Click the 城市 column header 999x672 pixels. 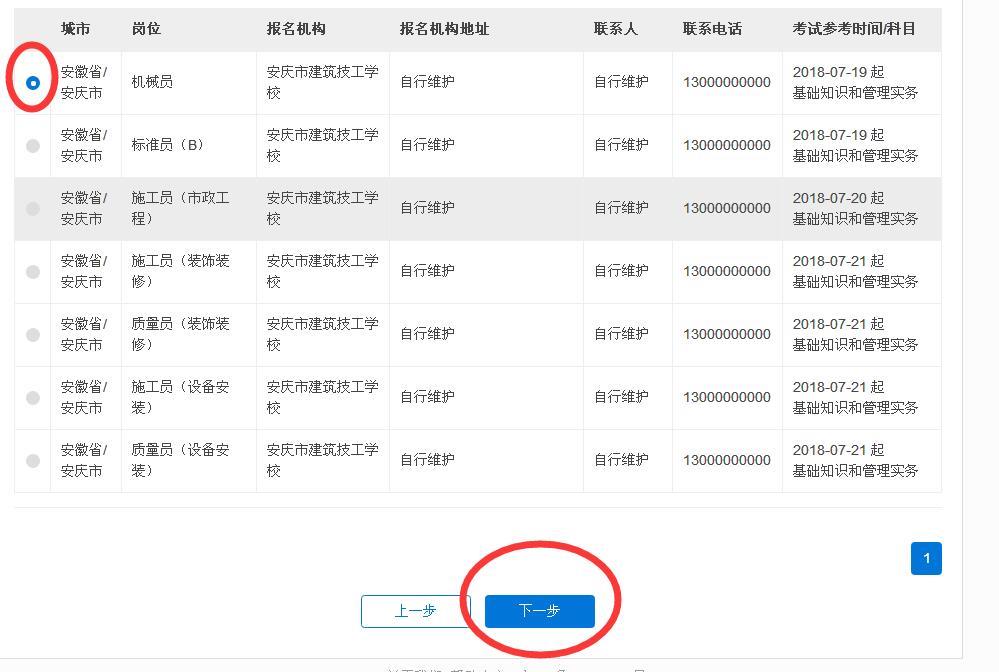point(75,29)
